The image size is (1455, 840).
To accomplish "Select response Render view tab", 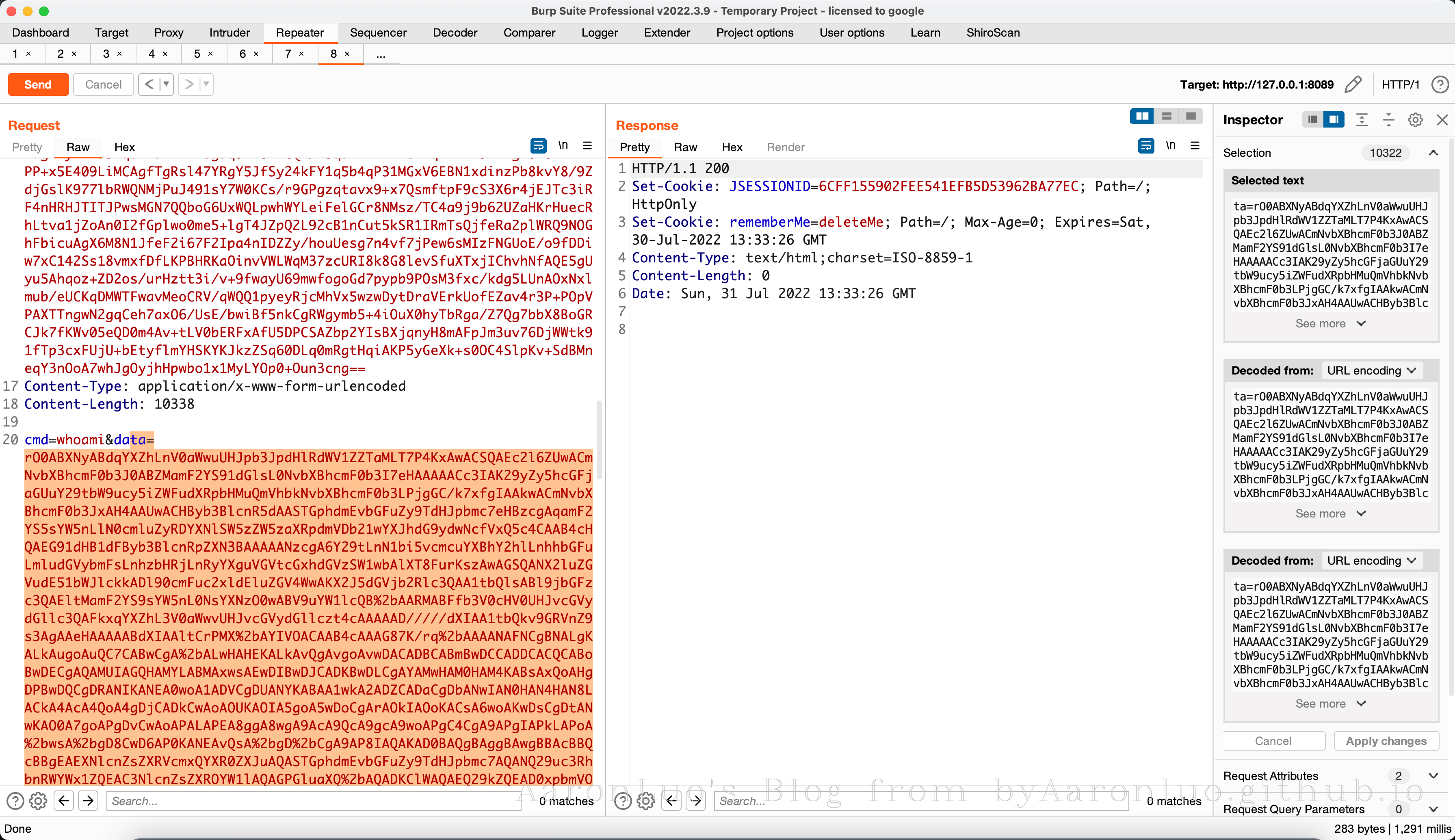I will click(785, 147).
